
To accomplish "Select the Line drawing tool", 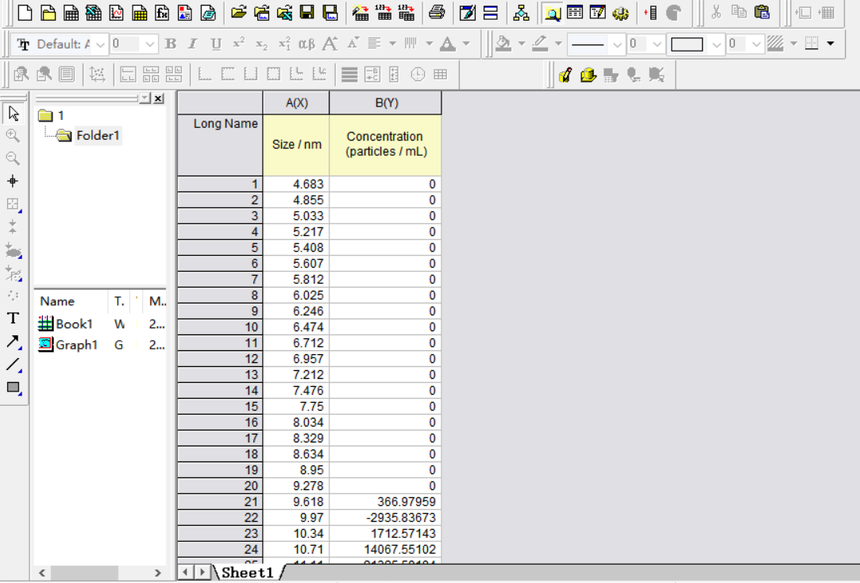I will (x=13, y=364).
